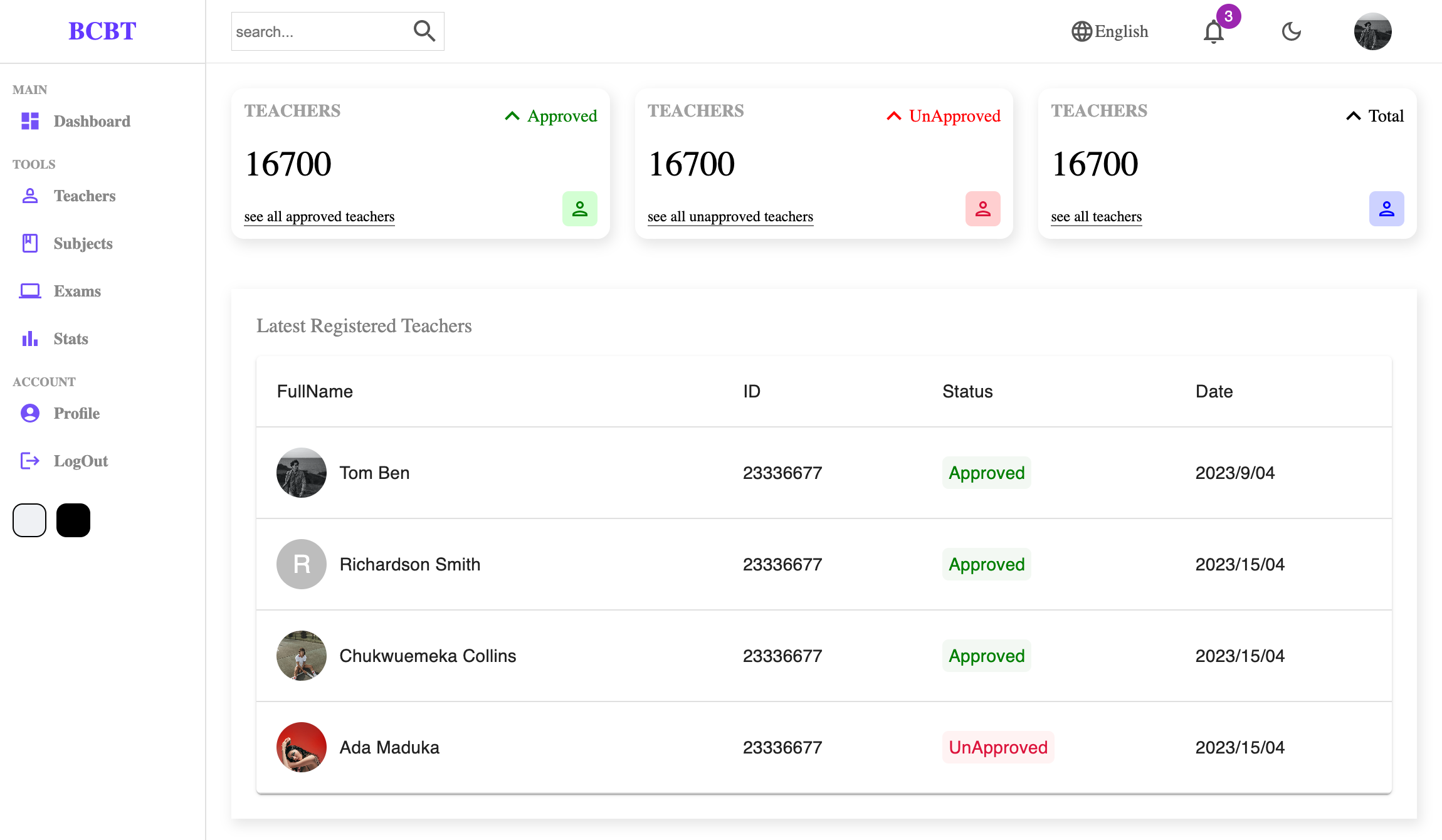Click green approved teachers person icon
The width and height of the screenshot is (1442, 840).
click(579, 209)
